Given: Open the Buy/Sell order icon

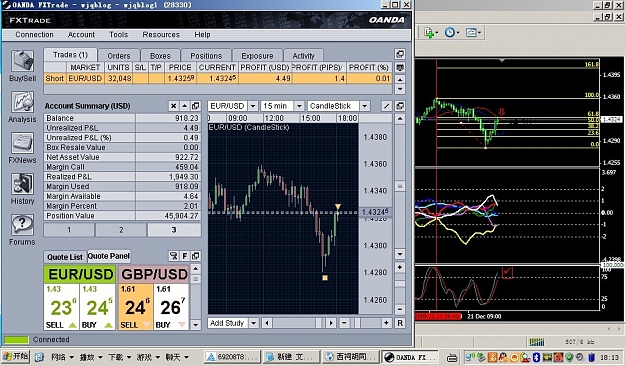Looking at the screenshot, I should coord(22,66).
